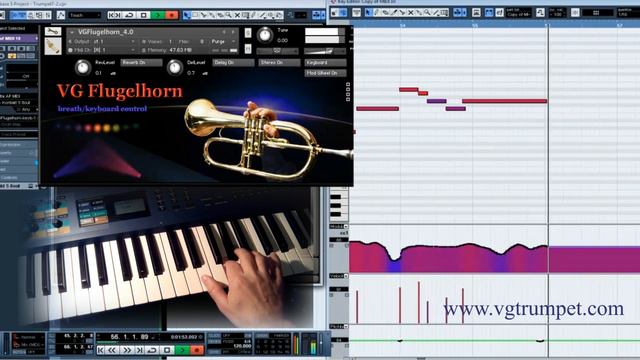Image resolution: width=640 pixels, height=360 pixels.
Task: Expand the VGFlugelhorn_4.0 instrument name arrow
Action: pos(72,32)
